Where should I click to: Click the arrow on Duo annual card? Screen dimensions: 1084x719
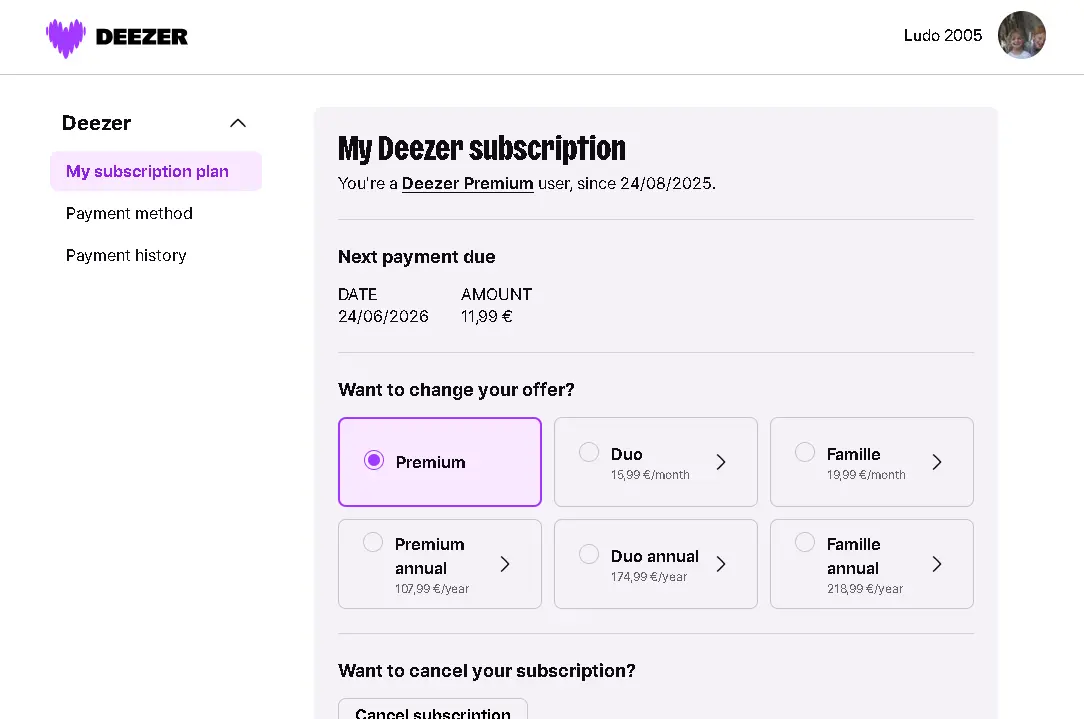[721, 564]
